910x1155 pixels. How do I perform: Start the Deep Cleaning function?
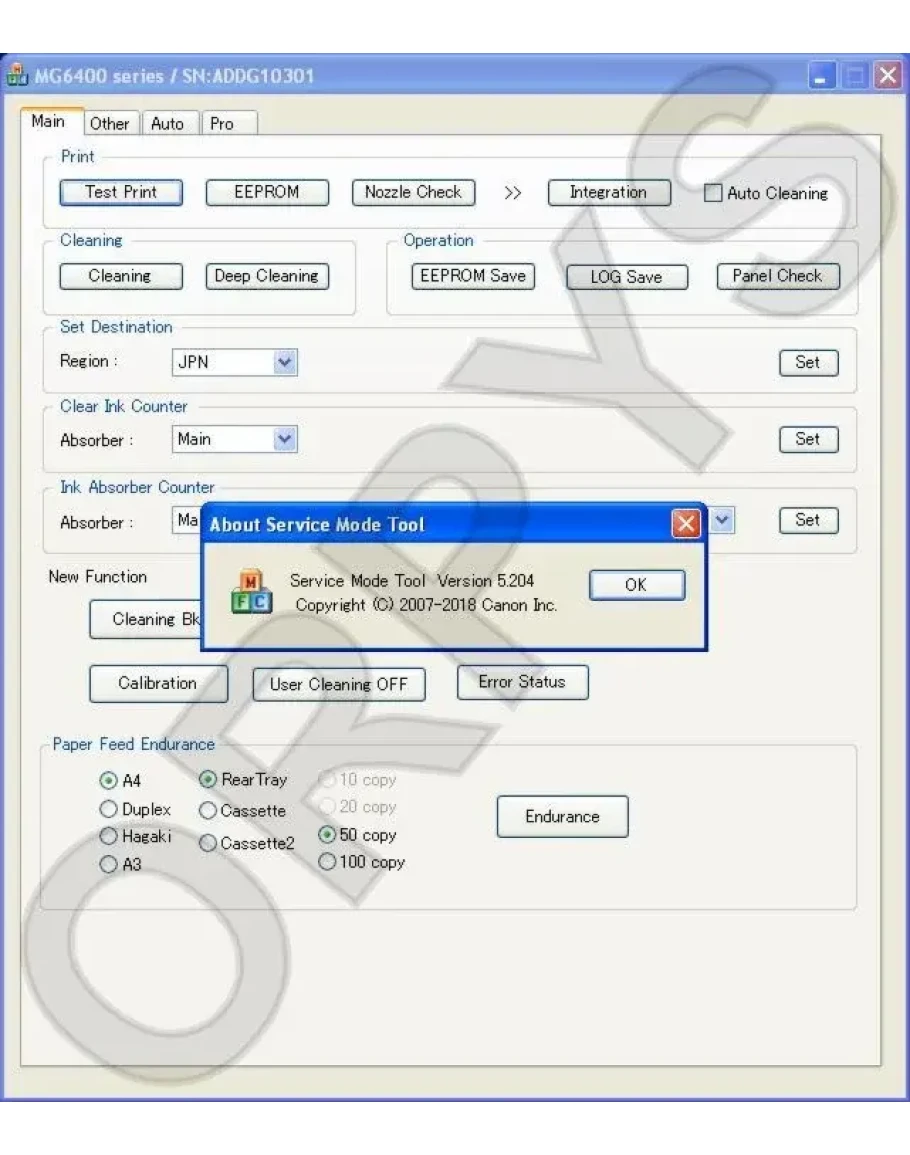(x=266, y=277)
